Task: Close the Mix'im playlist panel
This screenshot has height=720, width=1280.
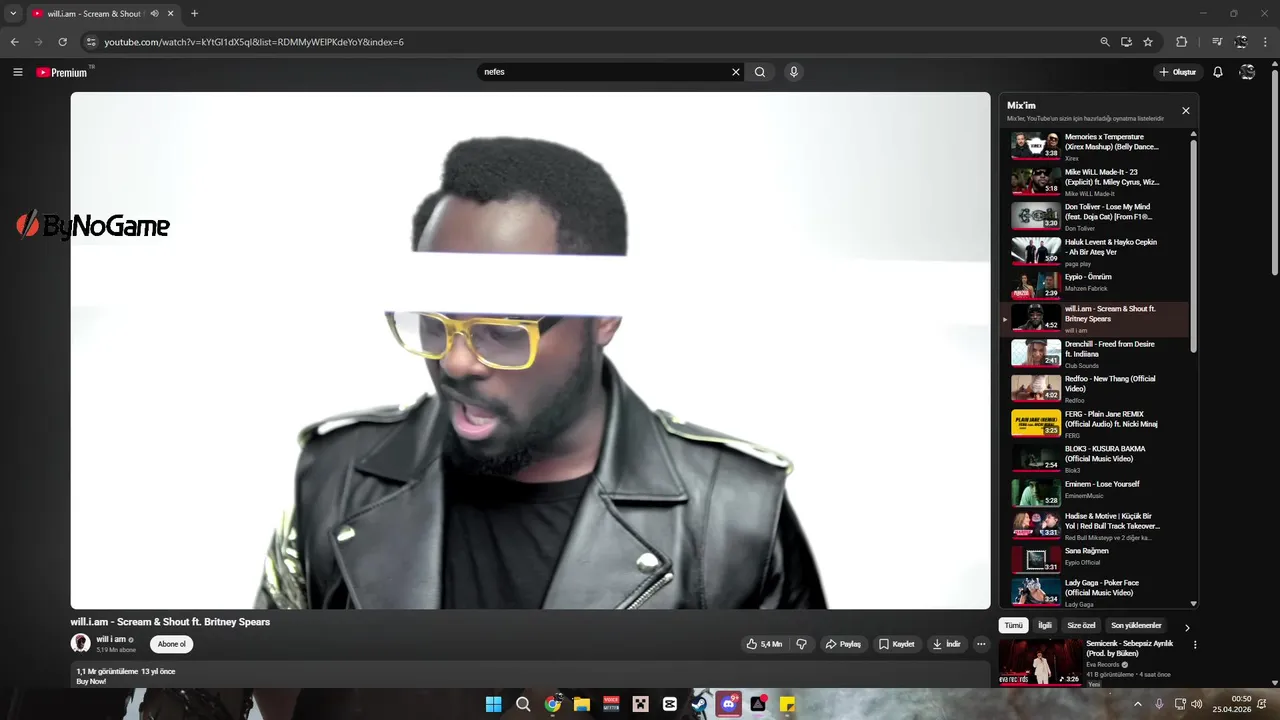Action: pyautogui.click(x=1186, y=111)
